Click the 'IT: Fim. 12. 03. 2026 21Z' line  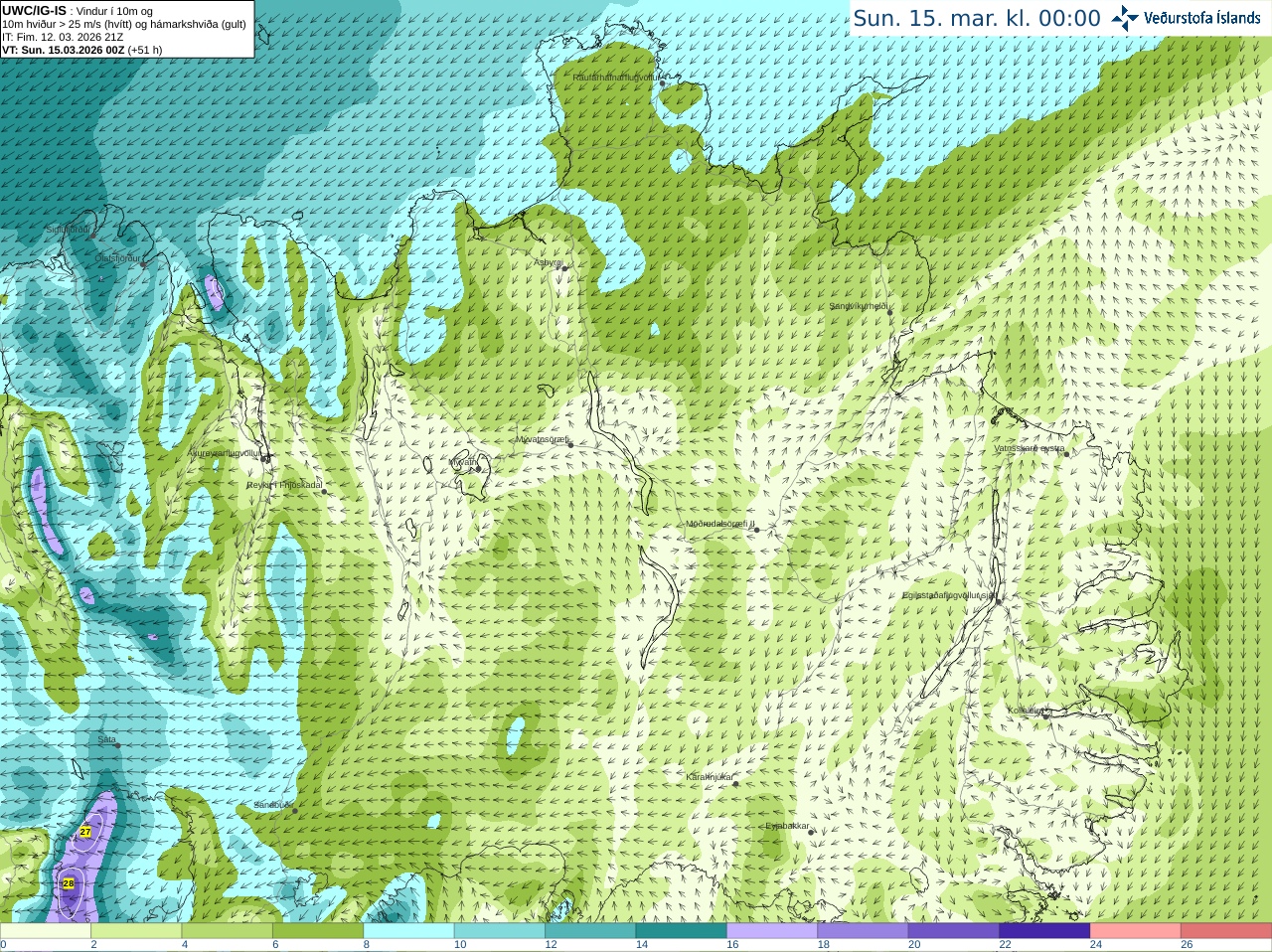tap(63, 37)
